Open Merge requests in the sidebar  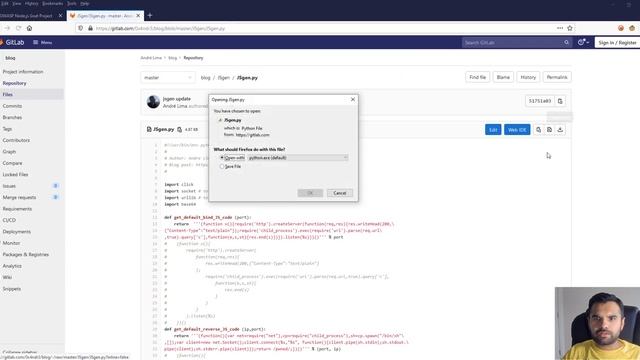(19, 198)
